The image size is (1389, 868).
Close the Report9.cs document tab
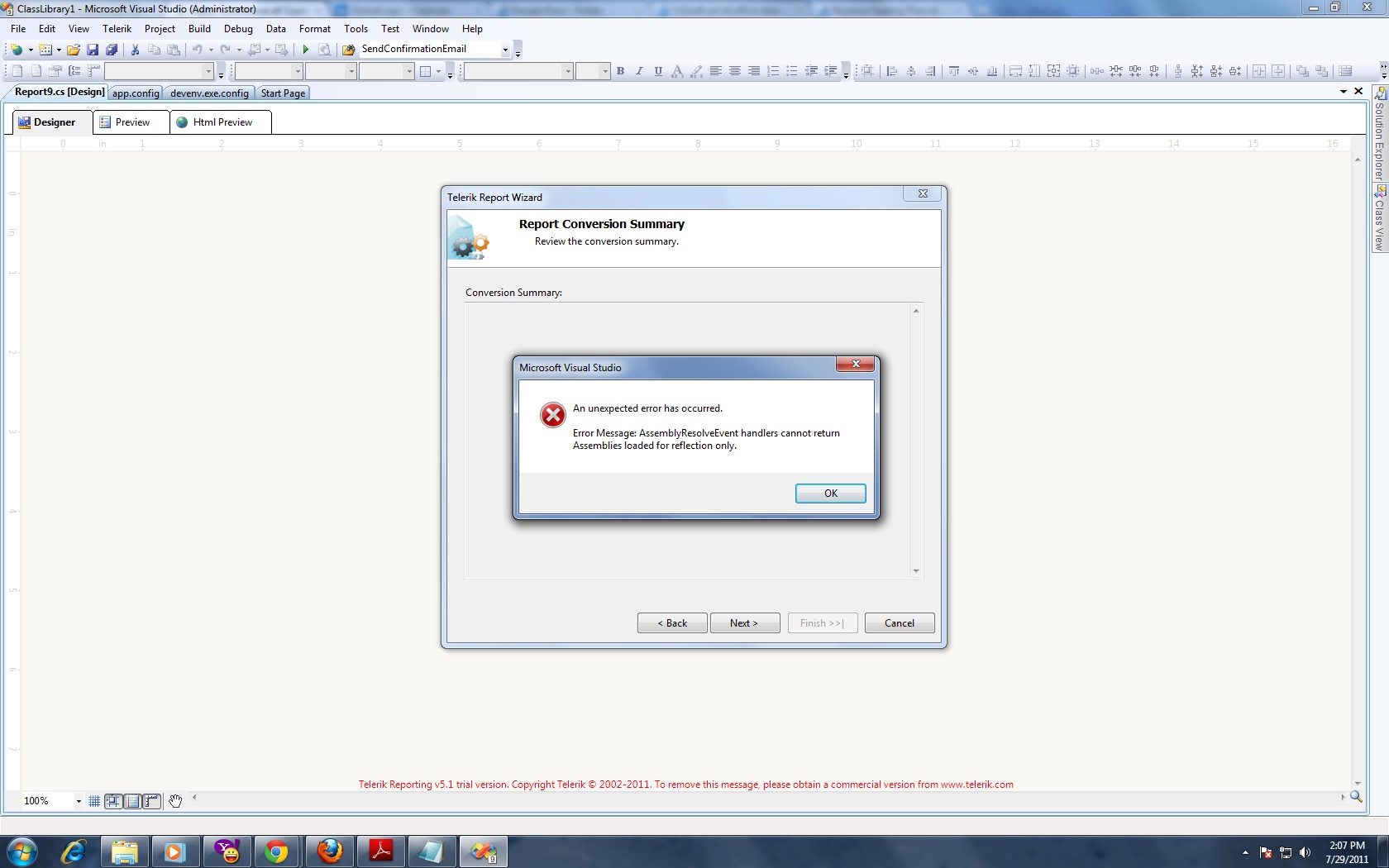coord(1358,92)
